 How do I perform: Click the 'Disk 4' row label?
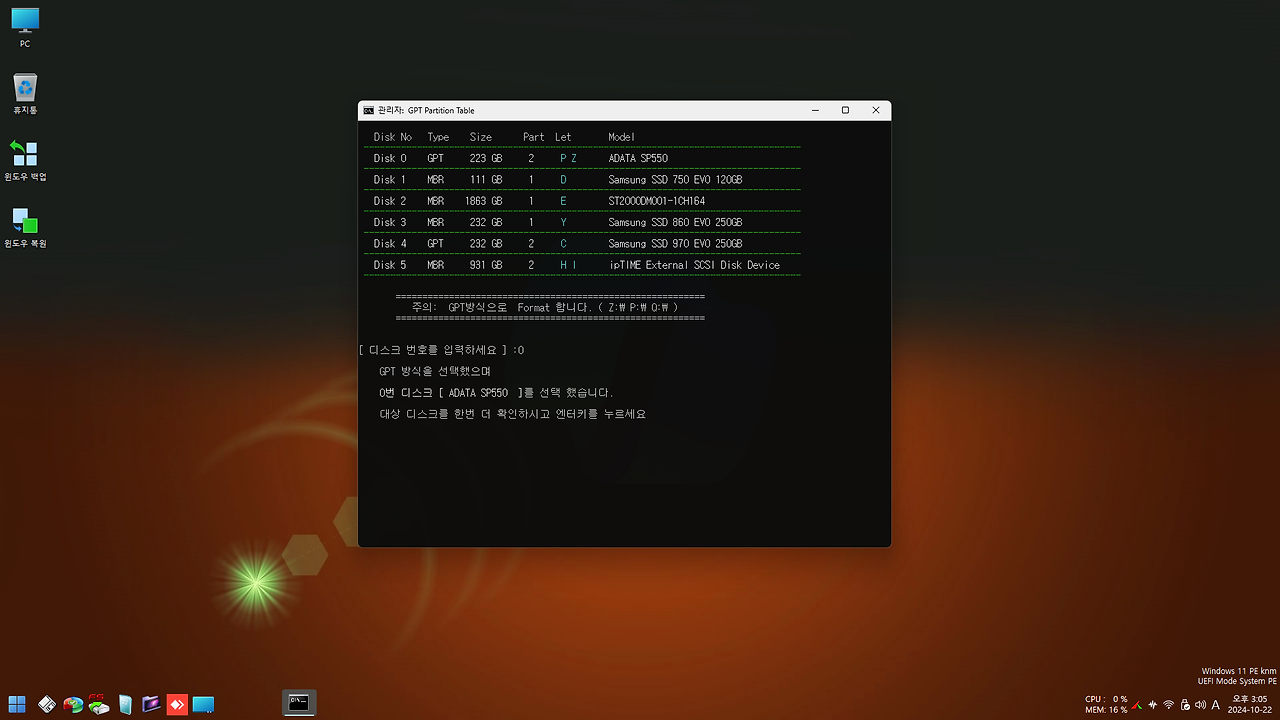[x=390, y=244]
